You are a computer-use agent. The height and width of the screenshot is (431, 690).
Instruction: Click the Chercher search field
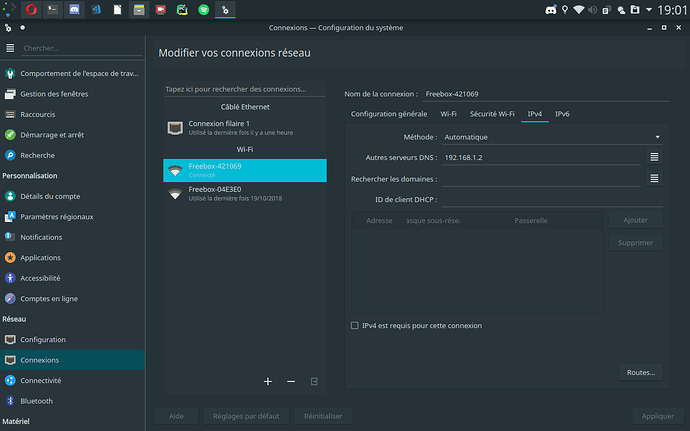[82, 48]
